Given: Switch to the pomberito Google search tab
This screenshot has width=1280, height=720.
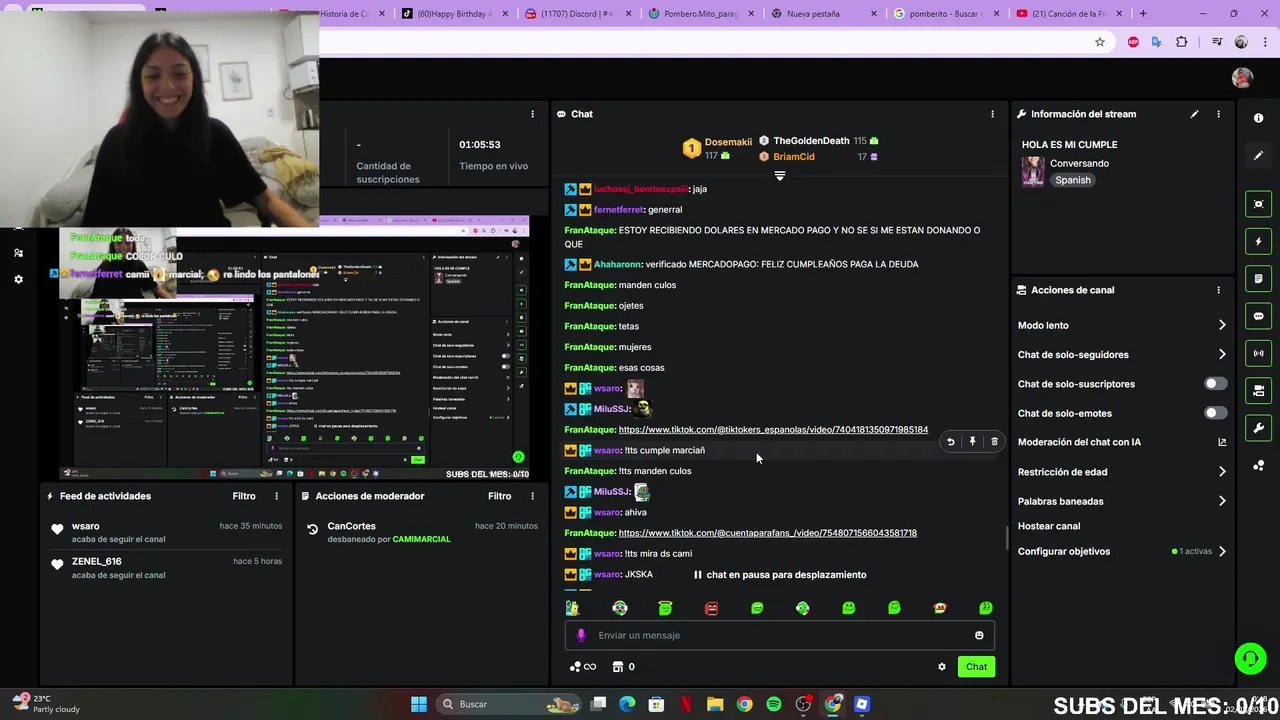Looking at the screenshot, I should (x=947, y=14).
